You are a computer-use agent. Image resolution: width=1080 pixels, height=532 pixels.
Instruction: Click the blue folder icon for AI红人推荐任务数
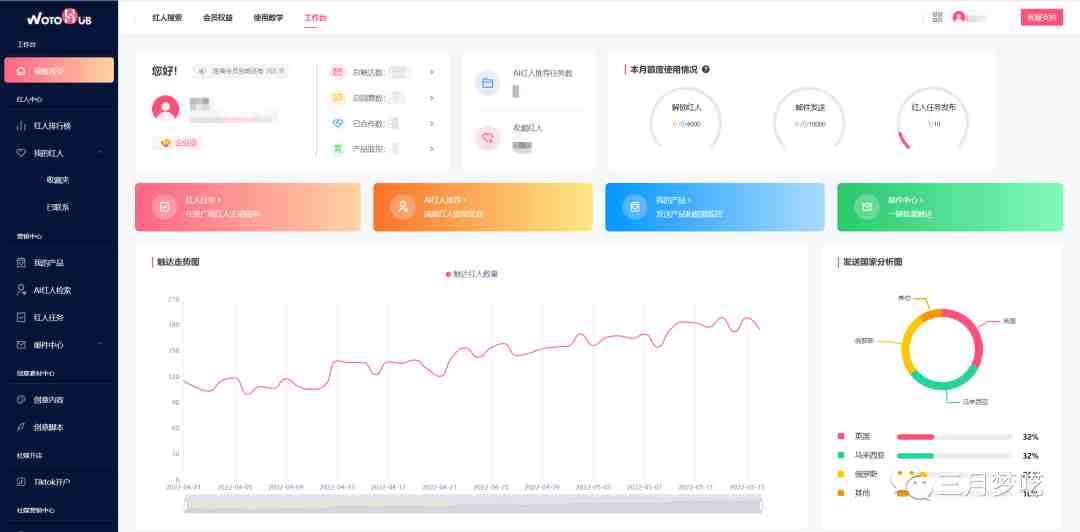tap(488, 83)
